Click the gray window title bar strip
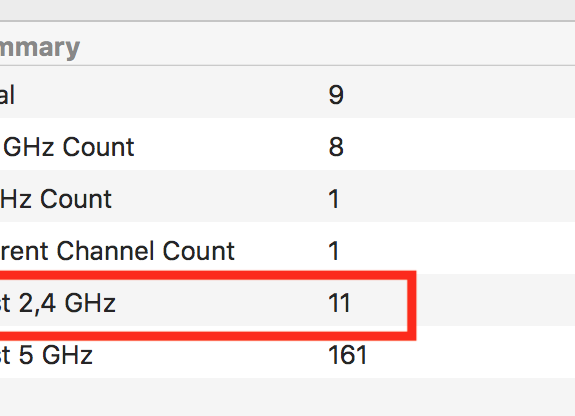Viewport: 575px width, 416px height. [x=288, y=10]
